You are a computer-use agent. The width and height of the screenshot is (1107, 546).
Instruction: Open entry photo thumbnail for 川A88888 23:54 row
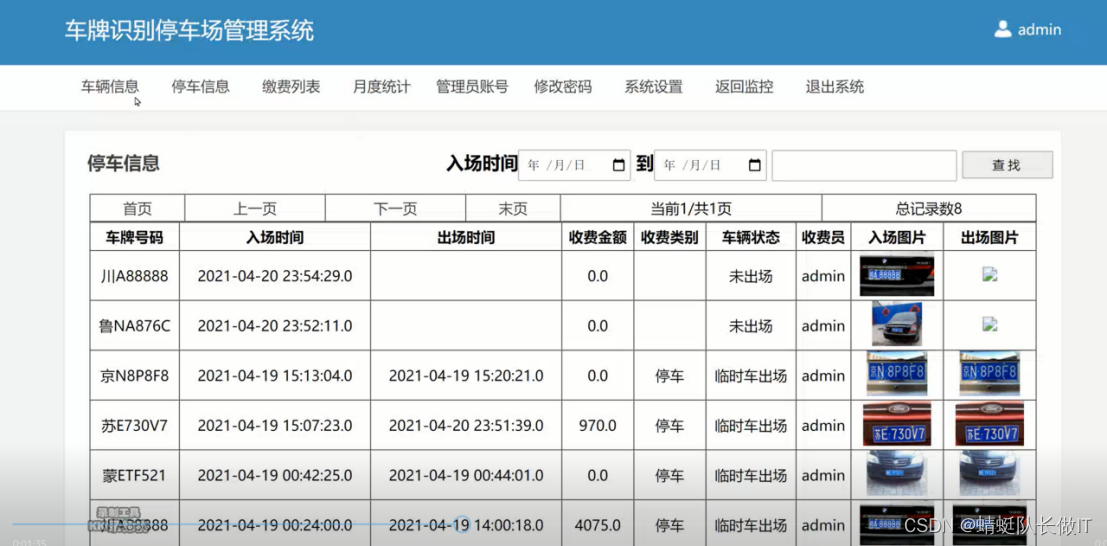coord(897,274)
